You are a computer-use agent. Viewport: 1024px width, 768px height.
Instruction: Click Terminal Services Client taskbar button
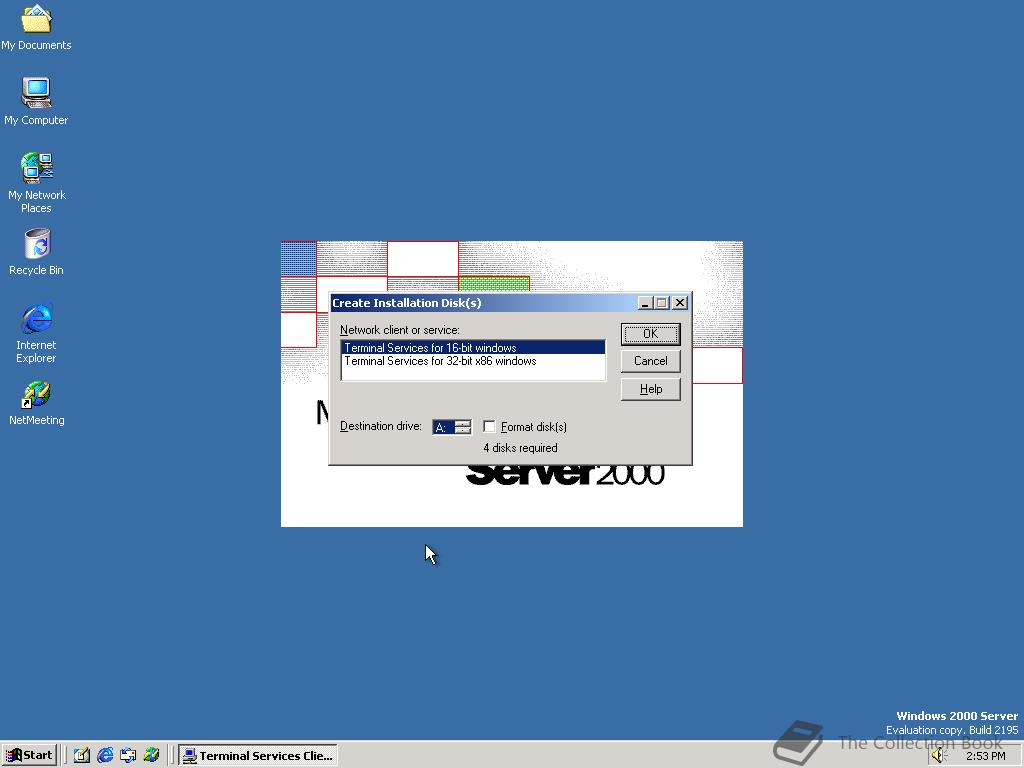(258, 756)
